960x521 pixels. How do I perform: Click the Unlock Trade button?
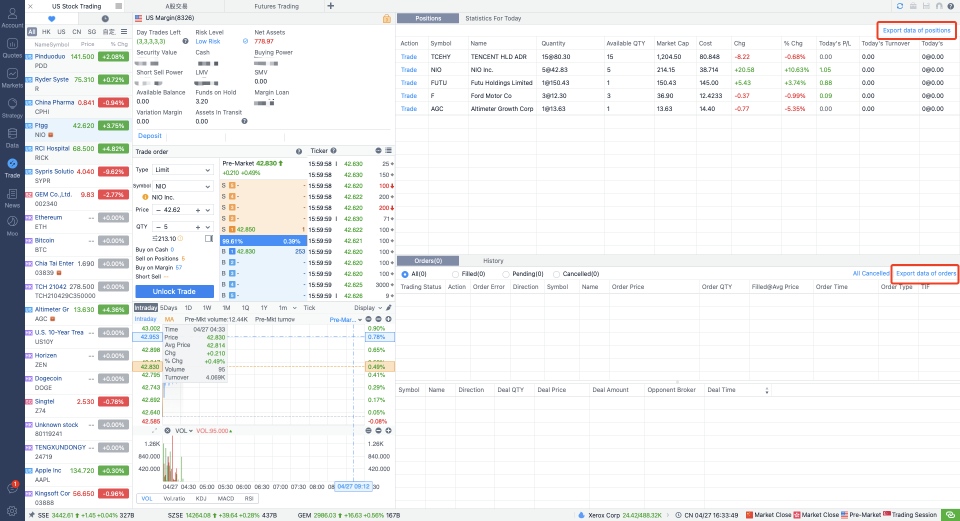pos(174,291)
